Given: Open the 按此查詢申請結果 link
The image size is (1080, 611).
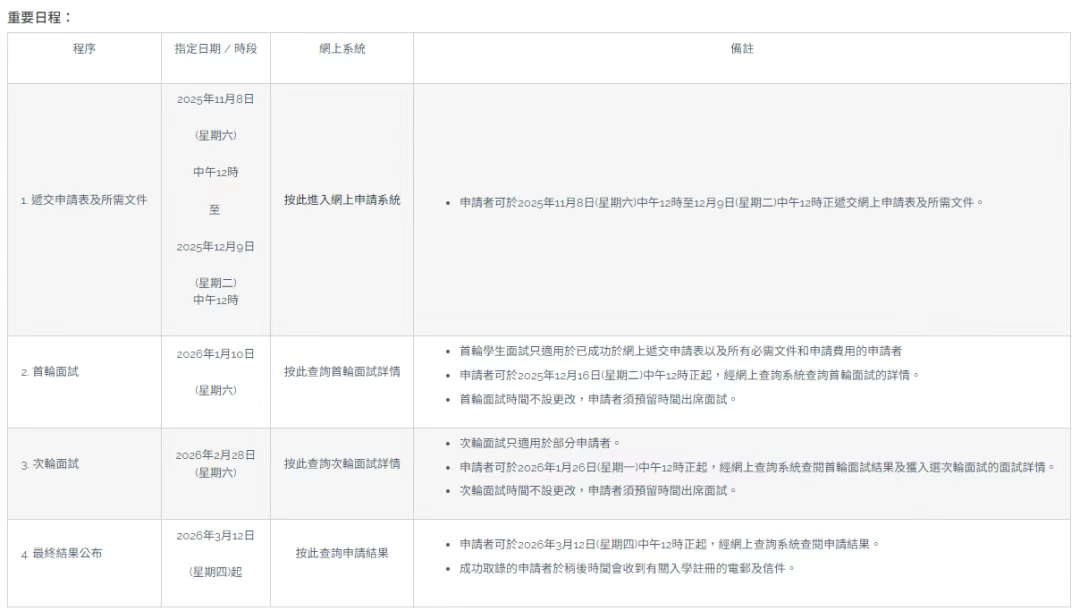Looking at the screenshot, I should point(342,553).
